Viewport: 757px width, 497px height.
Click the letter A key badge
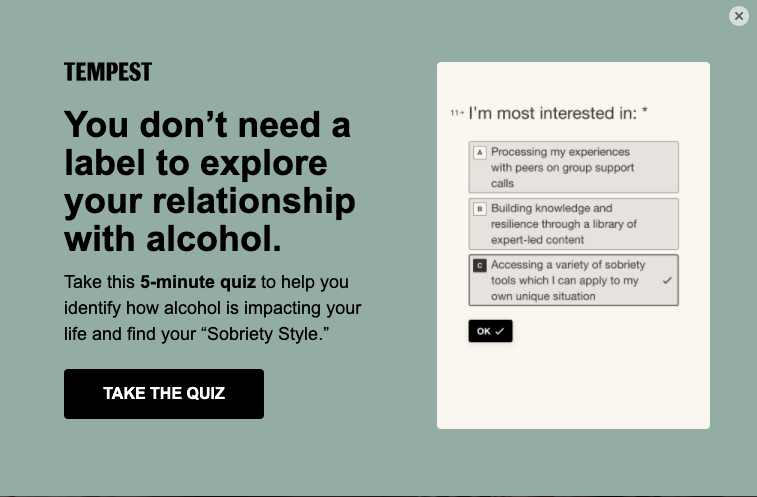click(480, 153)
